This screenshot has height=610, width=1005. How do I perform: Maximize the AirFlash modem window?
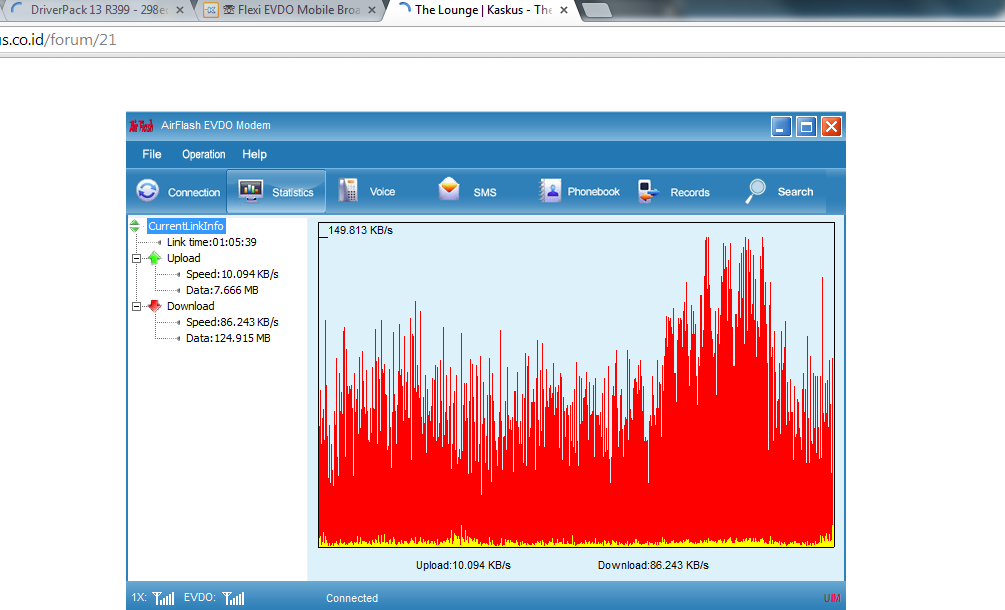[806, 127]
